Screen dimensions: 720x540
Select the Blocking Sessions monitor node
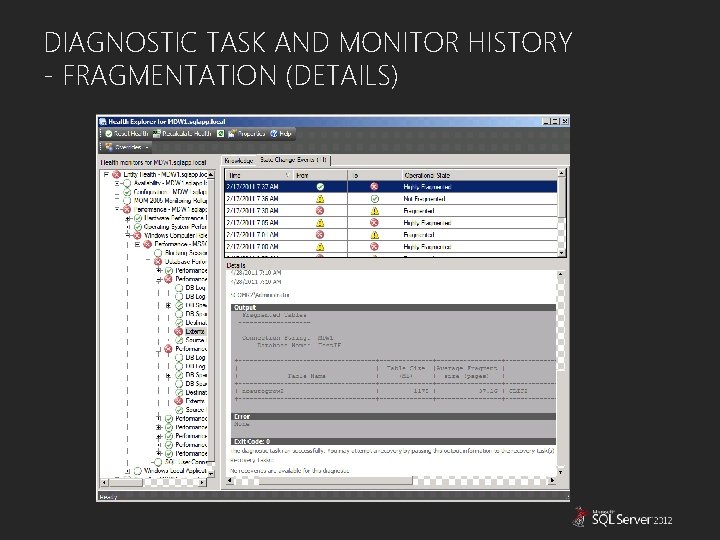pos(186,253)
